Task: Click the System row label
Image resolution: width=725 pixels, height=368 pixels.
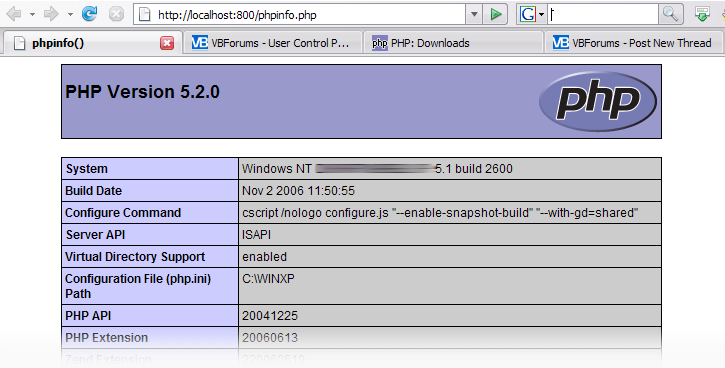Action: tap(86, 169)
